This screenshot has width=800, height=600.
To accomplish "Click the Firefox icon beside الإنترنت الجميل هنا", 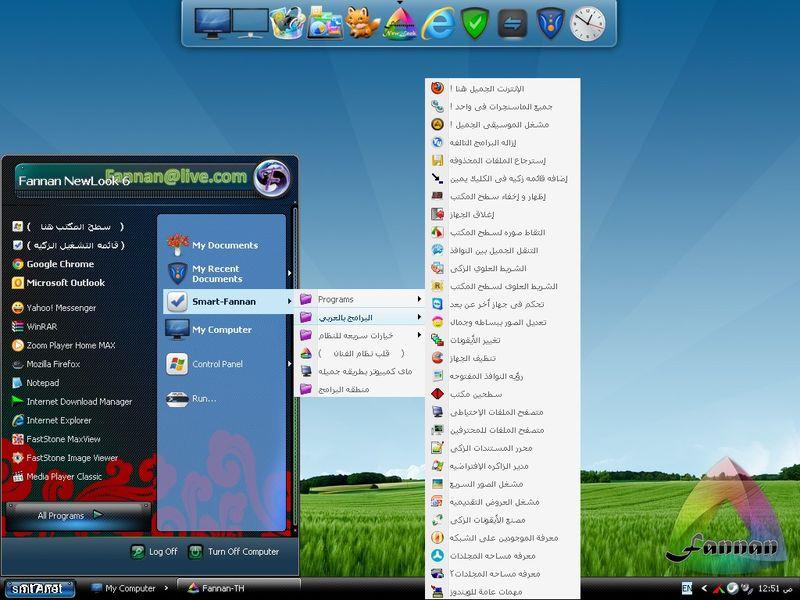I will 437,88.
